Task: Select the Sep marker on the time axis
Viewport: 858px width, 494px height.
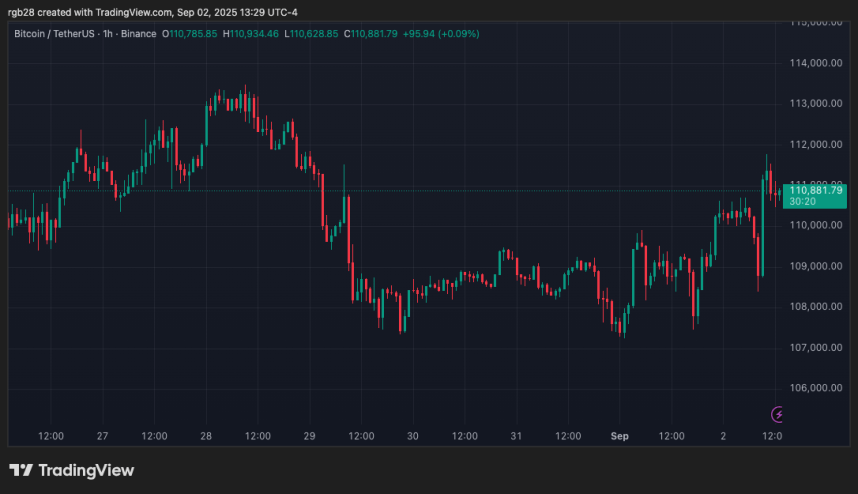Action: (619, 437)
